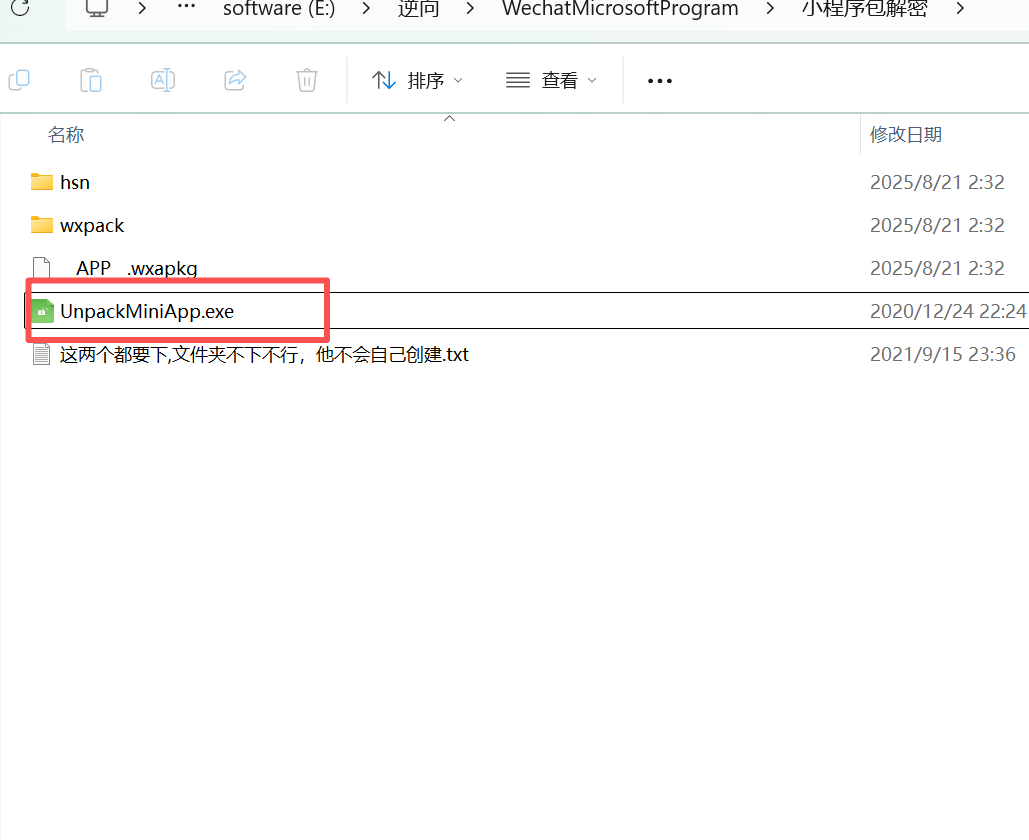Select the 逆向 breadcrumb folder
The image size is (1029, 840).
point(418,9)
